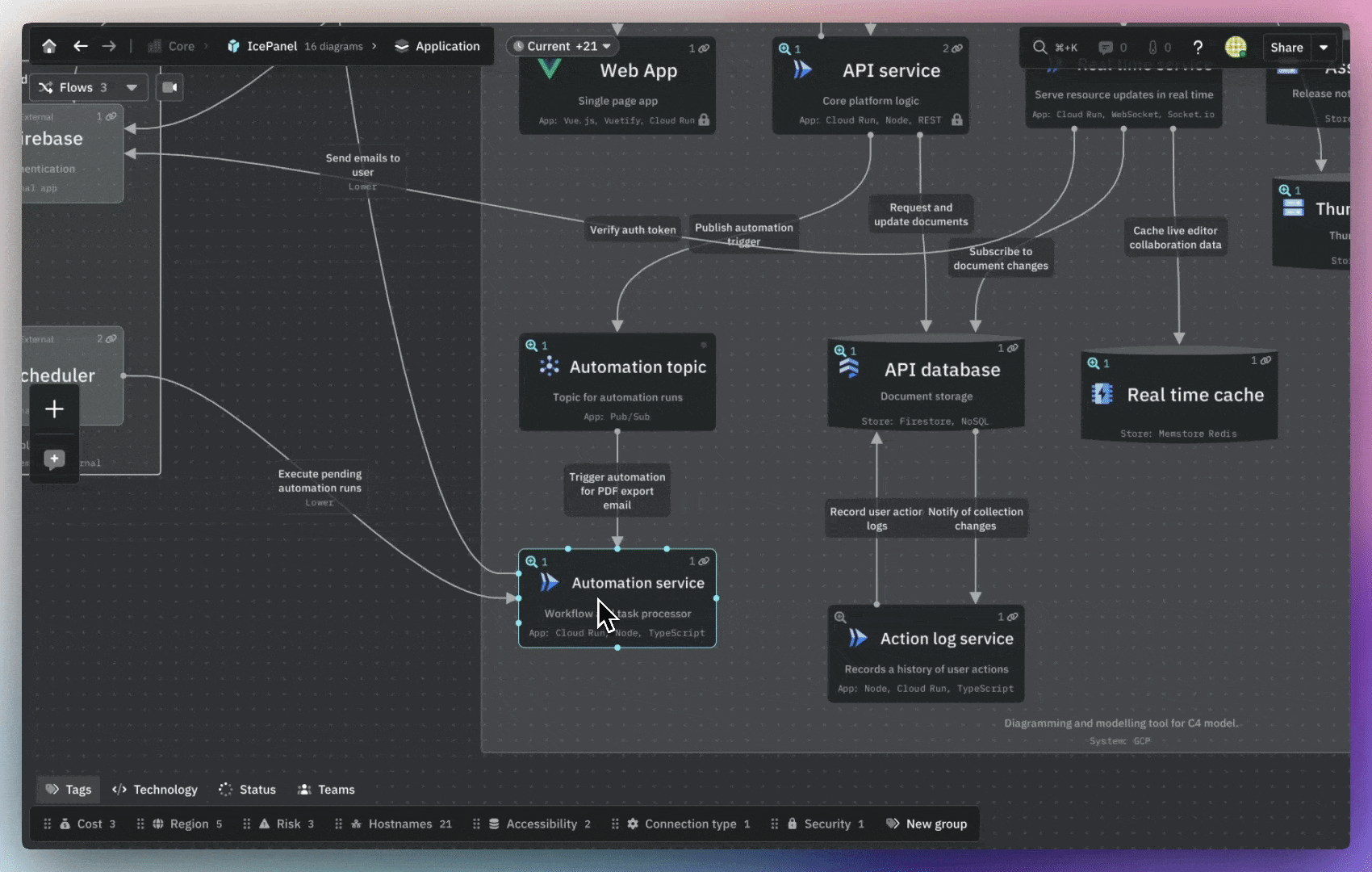1372x872 pixels.
Task: Open the link badge on Web App
Action: click(x=700, y=48)
